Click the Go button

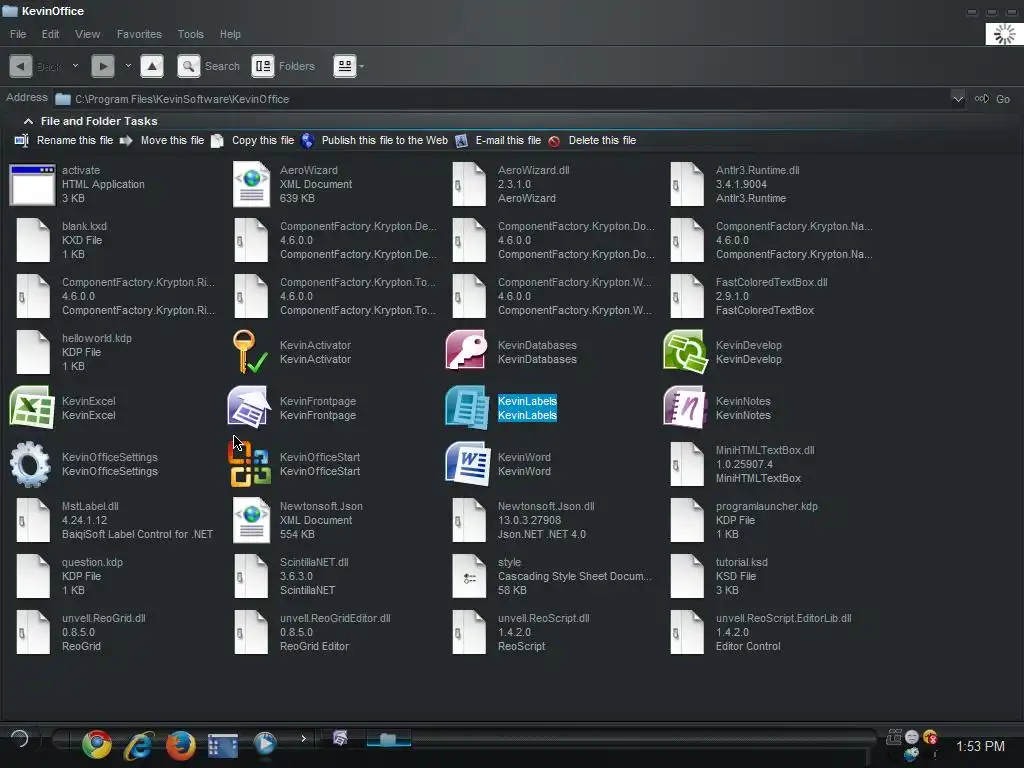pyautogui.click(x=993, y=99)
